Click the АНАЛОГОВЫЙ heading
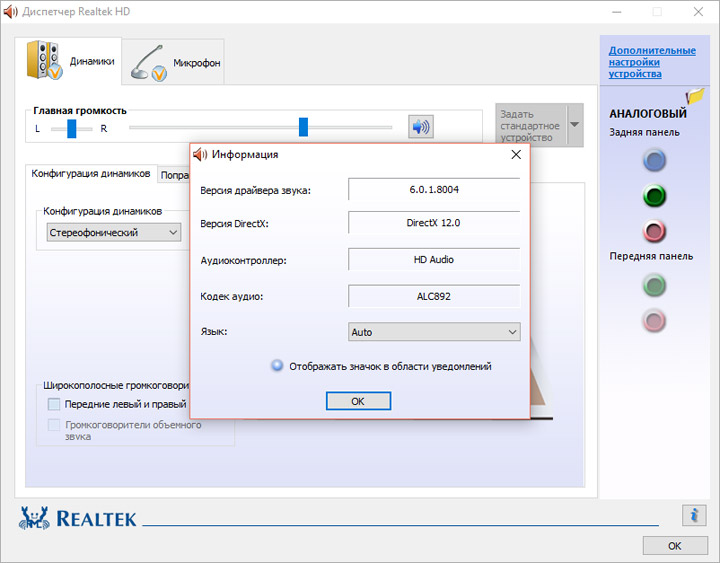This screenshot has height=563, width=720. [x=648, y=113]
